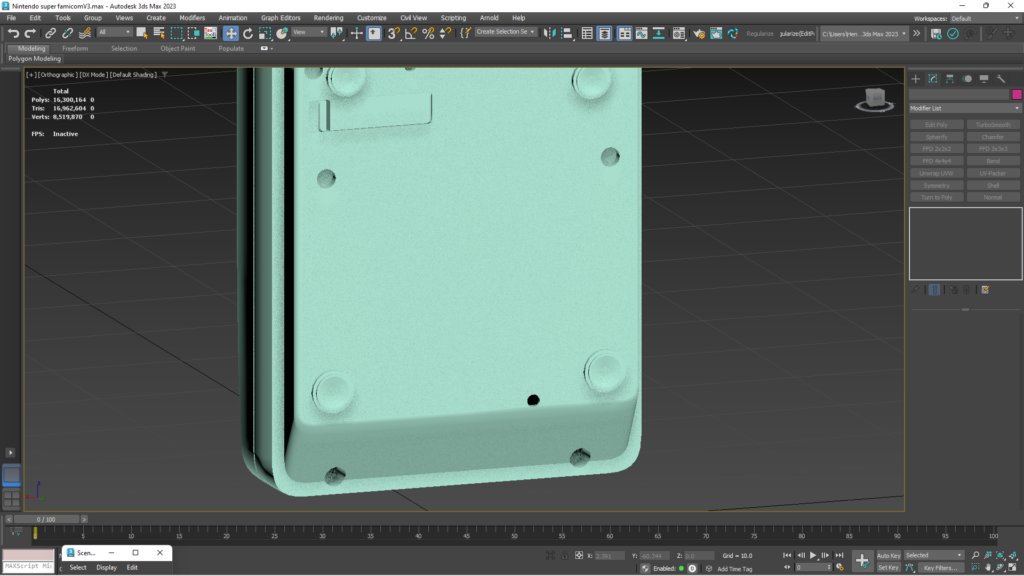Disable the Enabled checkbox near the time controls
The image size is (1024, 576).
click(x=681, y=568)
